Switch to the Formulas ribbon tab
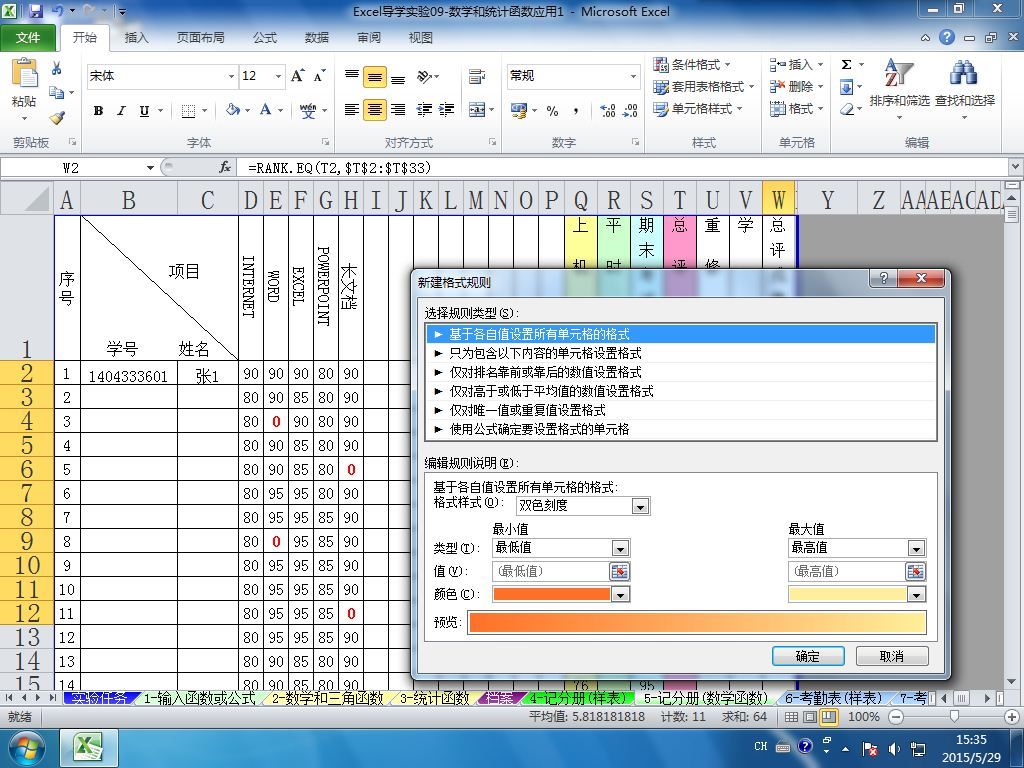 [265, 38]
